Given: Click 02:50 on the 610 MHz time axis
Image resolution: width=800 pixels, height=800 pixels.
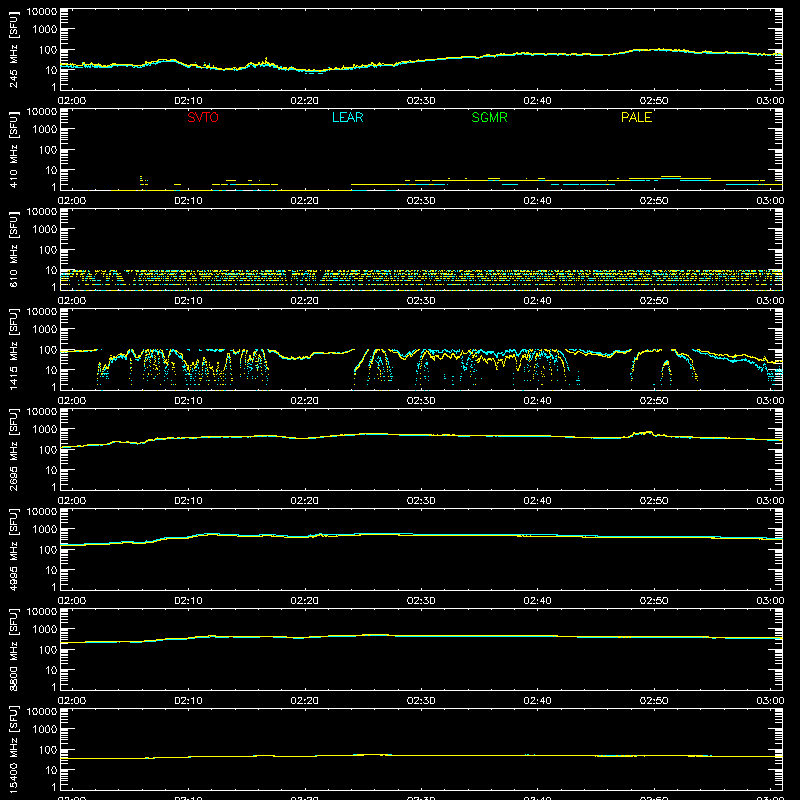Looking at the screenshot, I should pos(654,301).
